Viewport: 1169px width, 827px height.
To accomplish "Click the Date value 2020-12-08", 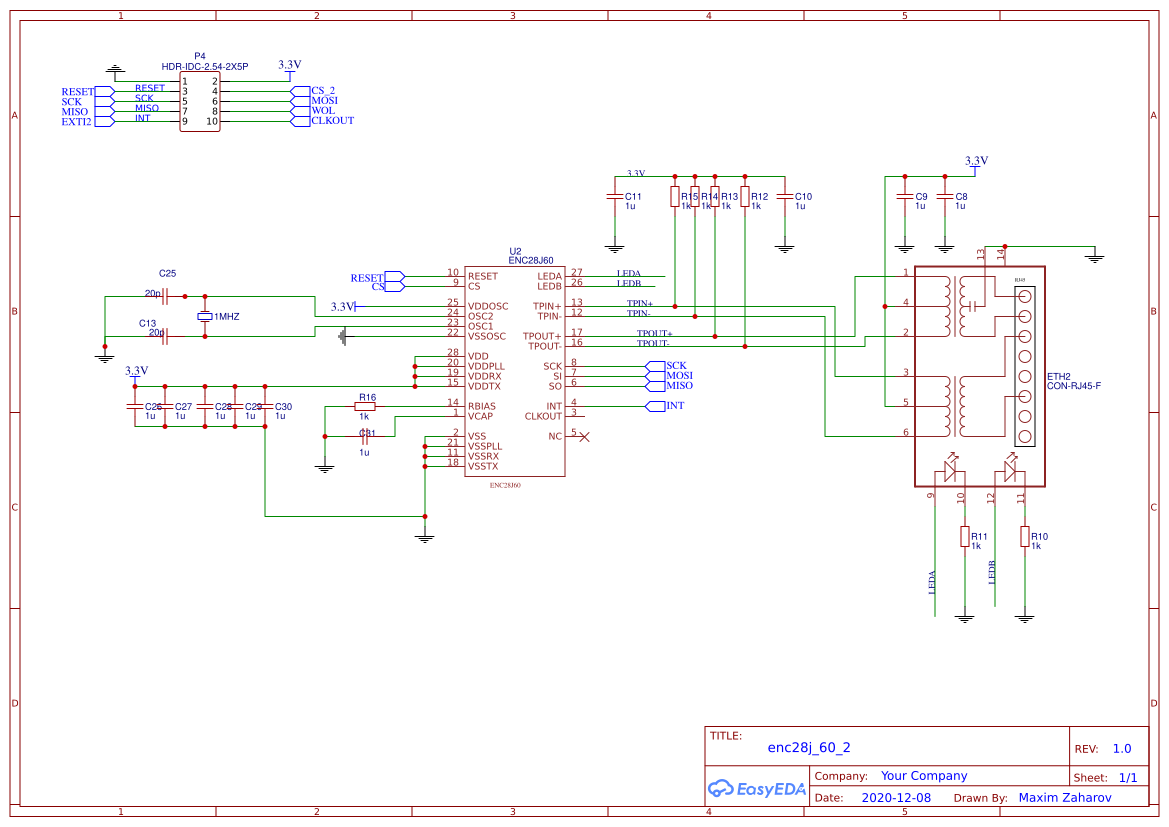I will (897, 797).
